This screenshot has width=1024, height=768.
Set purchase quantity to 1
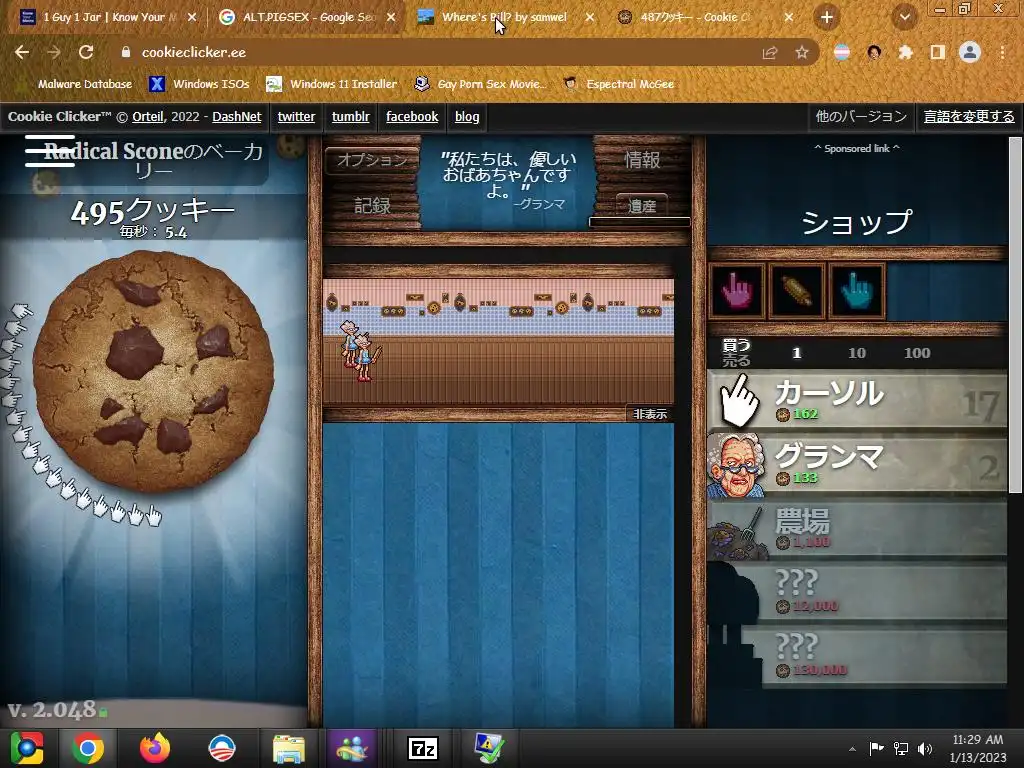796,353
